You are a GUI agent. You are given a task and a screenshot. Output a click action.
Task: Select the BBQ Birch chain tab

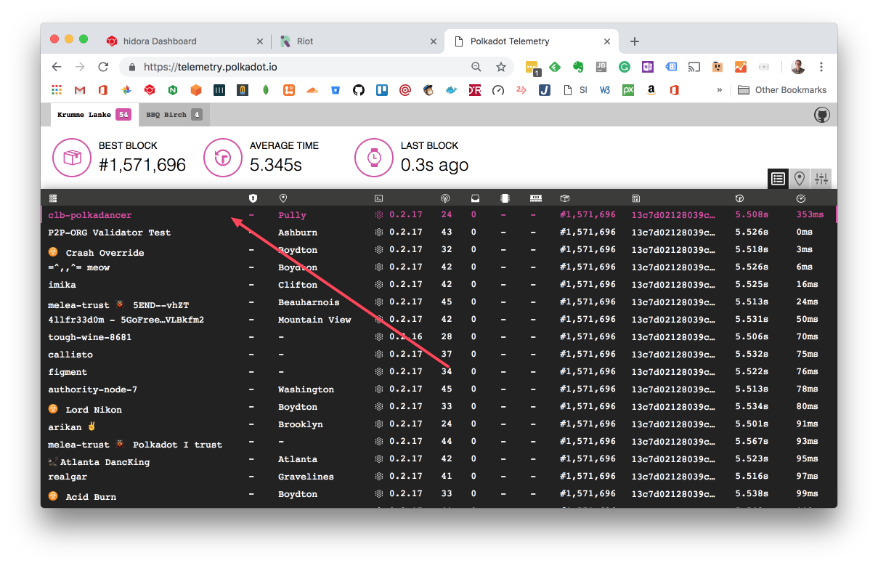(x=174, y=115)
